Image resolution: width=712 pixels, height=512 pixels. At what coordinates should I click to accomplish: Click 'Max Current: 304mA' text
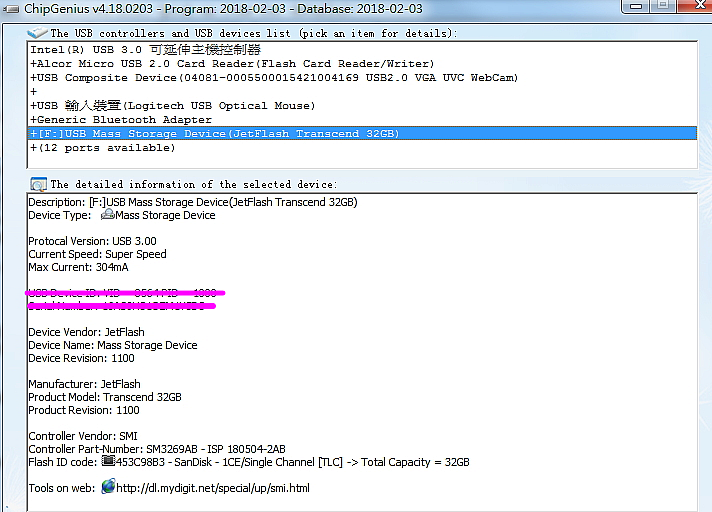[x=78, y=267]
